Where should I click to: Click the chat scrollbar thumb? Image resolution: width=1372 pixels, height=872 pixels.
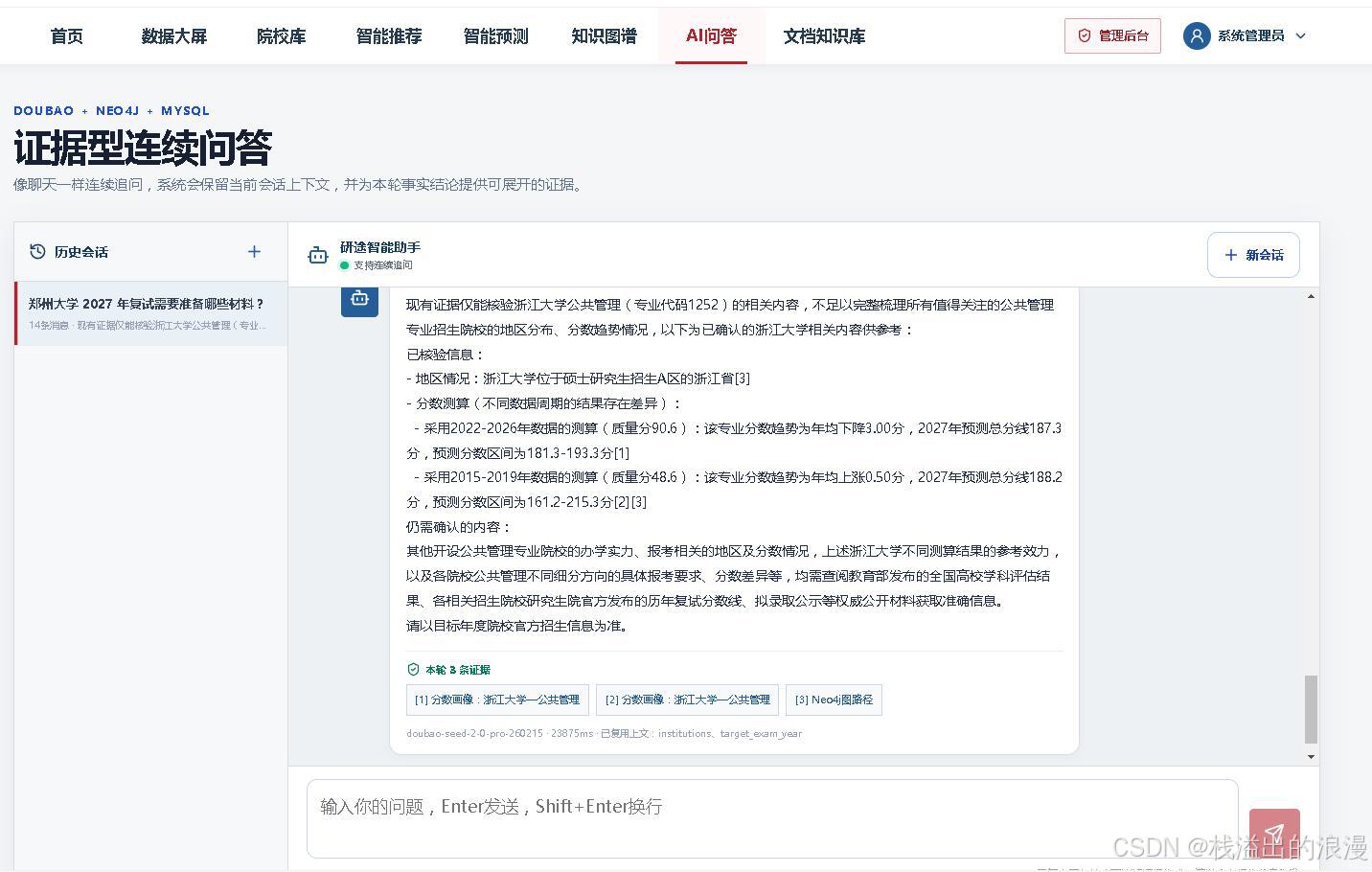1311,709
